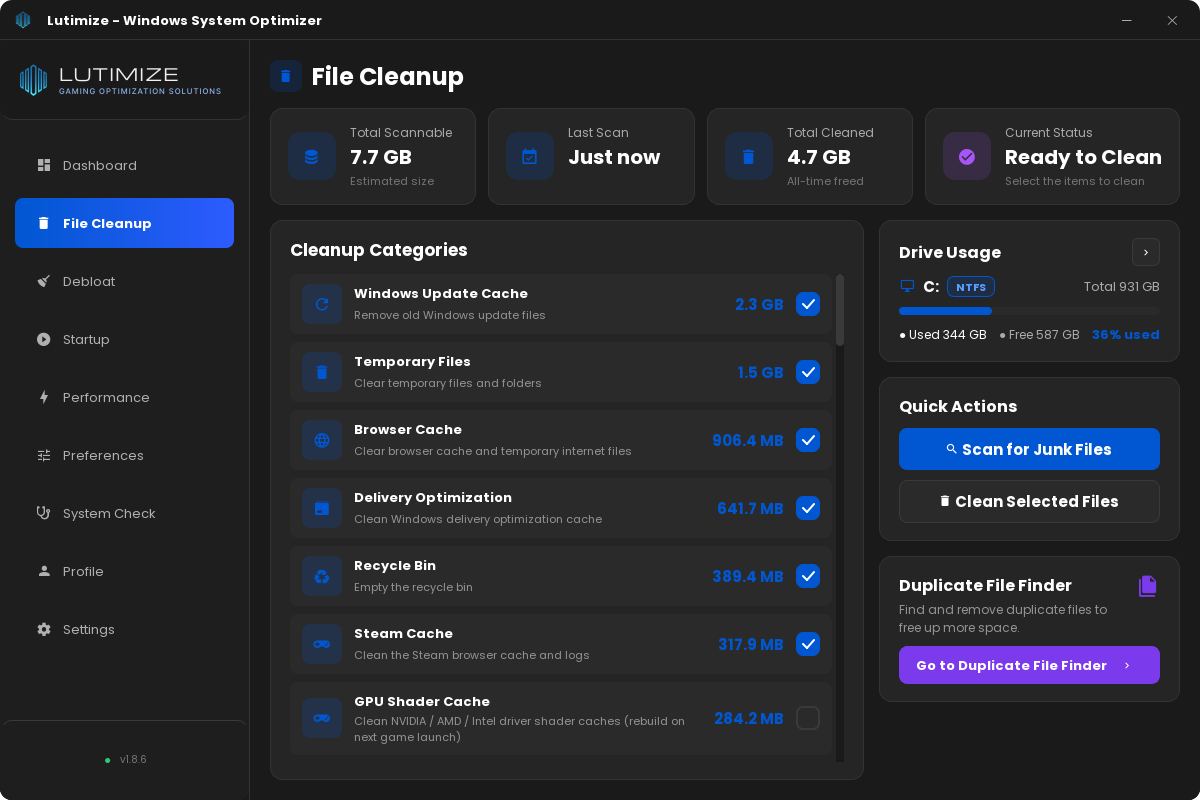Screen dimensions: 1200x800
Task: Click the Ready to Clean status text
Action: click(1083, 157)
